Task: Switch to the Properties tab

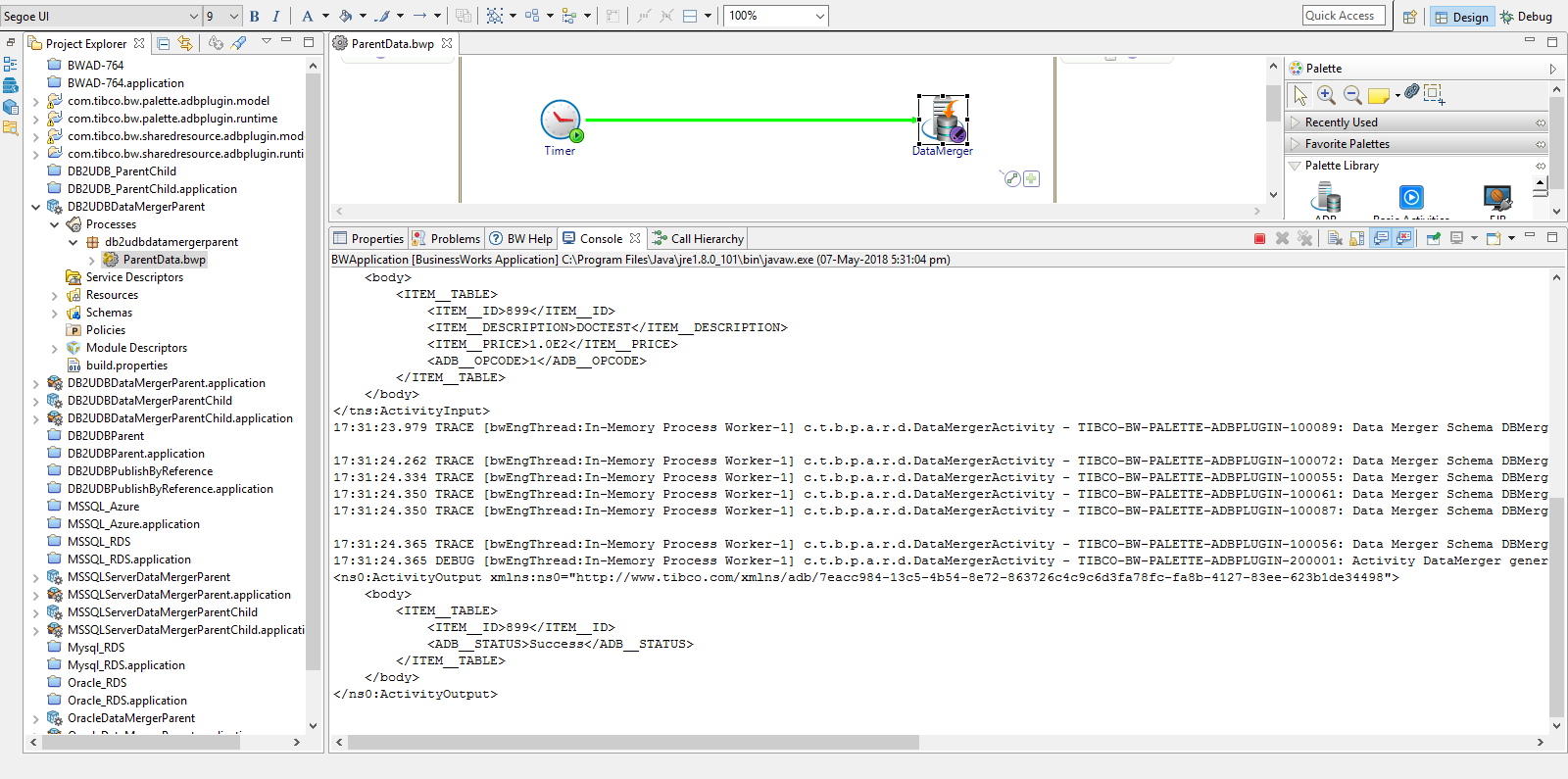Action: [x=368, y=238]
